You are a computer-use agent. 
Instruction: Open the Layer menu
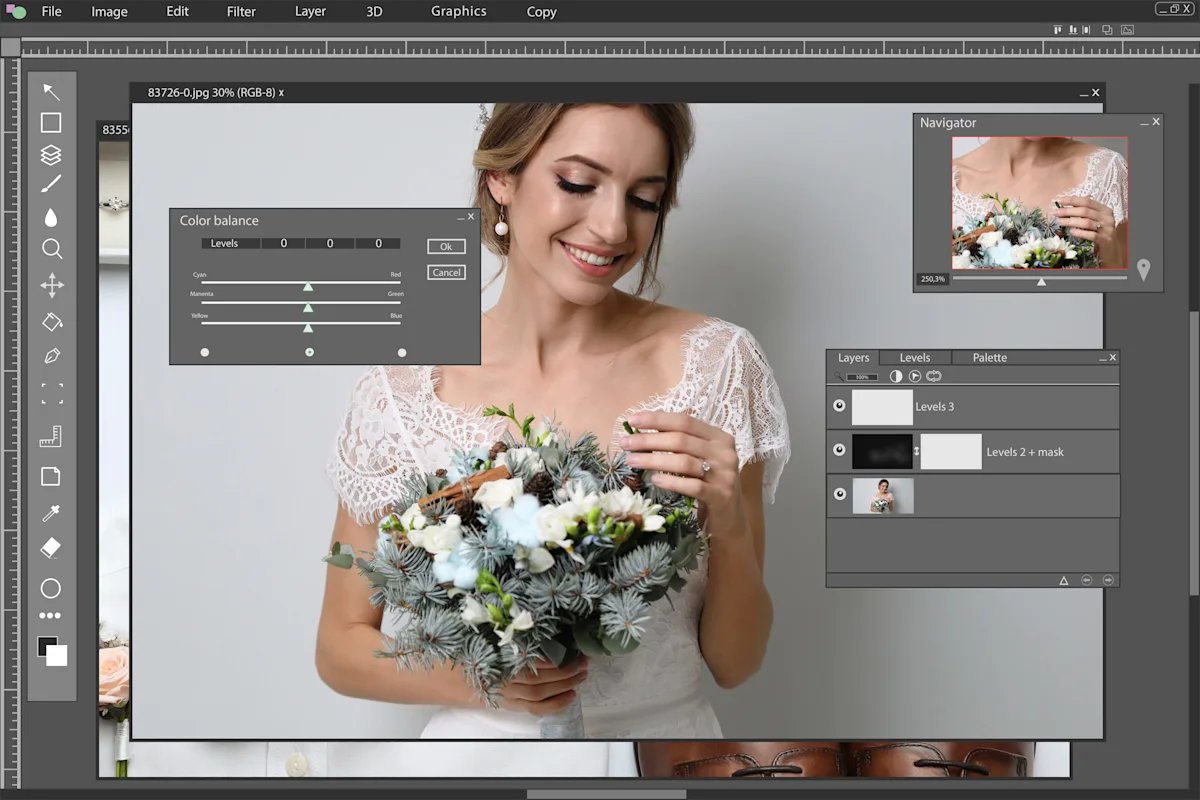tap(309, 11)
